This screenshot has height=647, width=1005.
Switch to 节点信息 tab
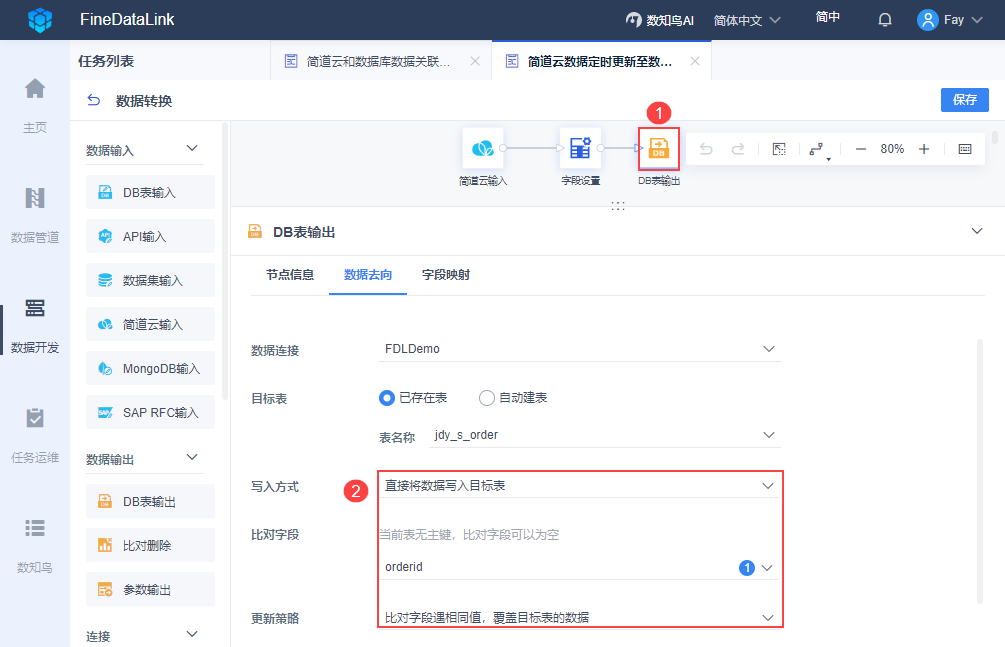[x=290, y=275]
